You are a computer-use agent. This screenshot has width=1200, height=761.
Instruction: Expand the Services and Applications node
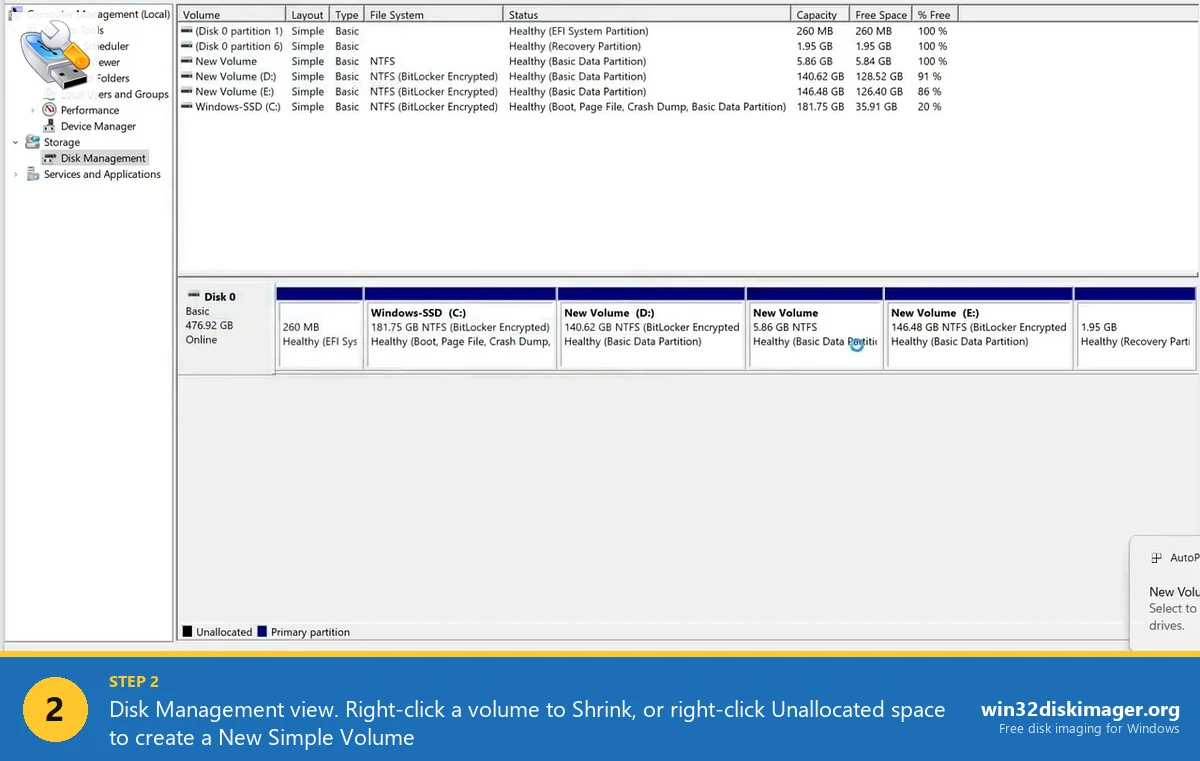point(15,173)
